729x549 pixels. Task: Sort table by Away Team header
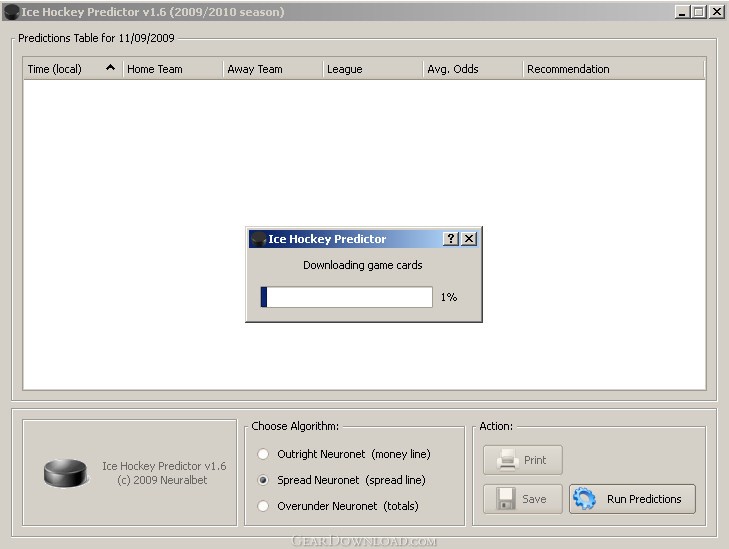coord(272,69)
